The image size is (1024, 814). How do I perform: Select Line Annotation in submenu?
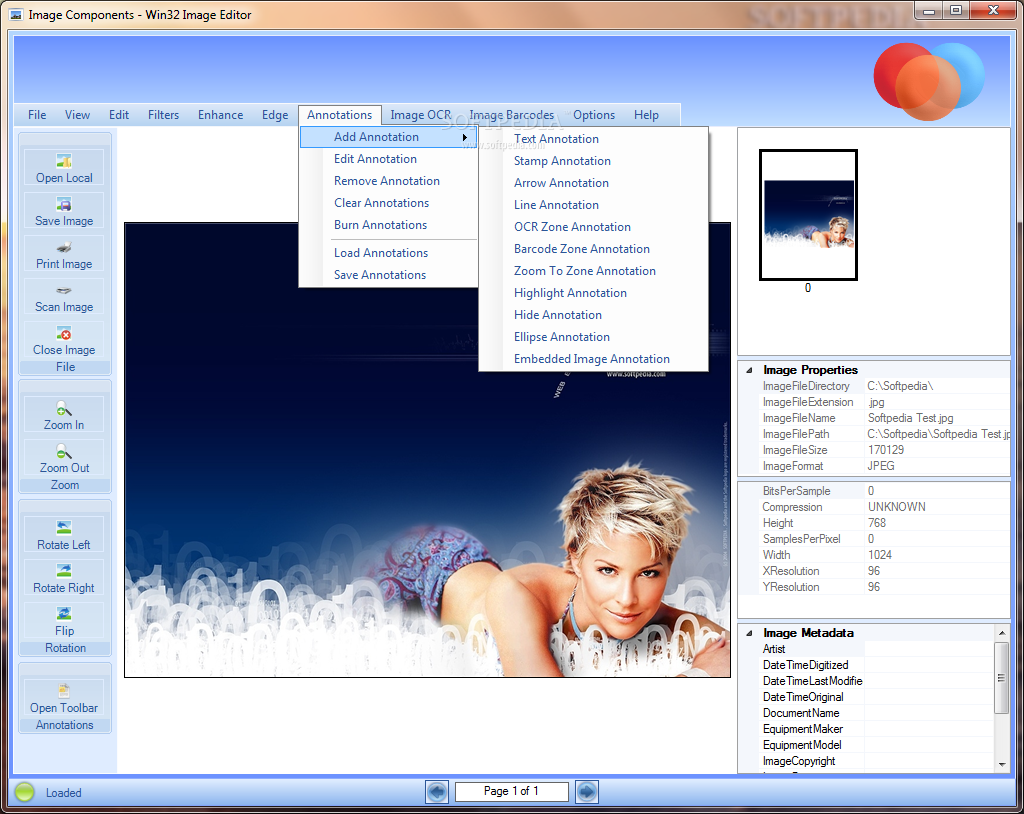point(593,205)
